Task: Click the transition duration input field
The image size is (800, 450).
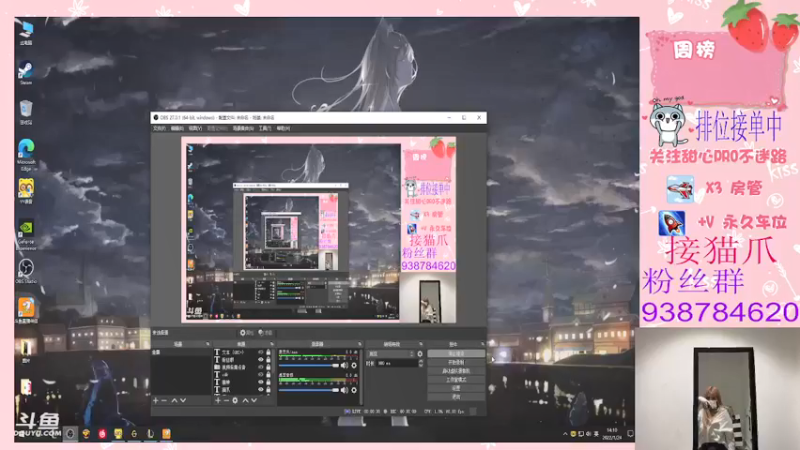Action: tap(397, 363)
